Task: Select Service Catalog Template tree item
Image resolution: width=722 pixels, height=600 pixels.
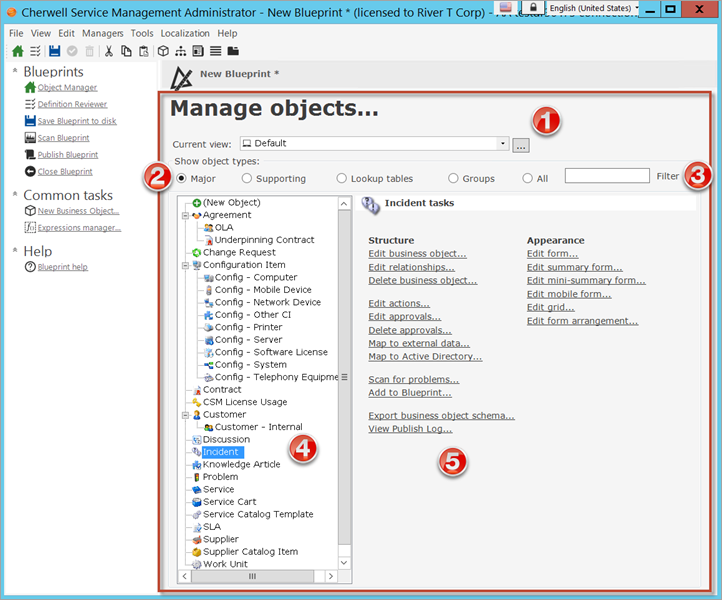Action: point(258,514)
